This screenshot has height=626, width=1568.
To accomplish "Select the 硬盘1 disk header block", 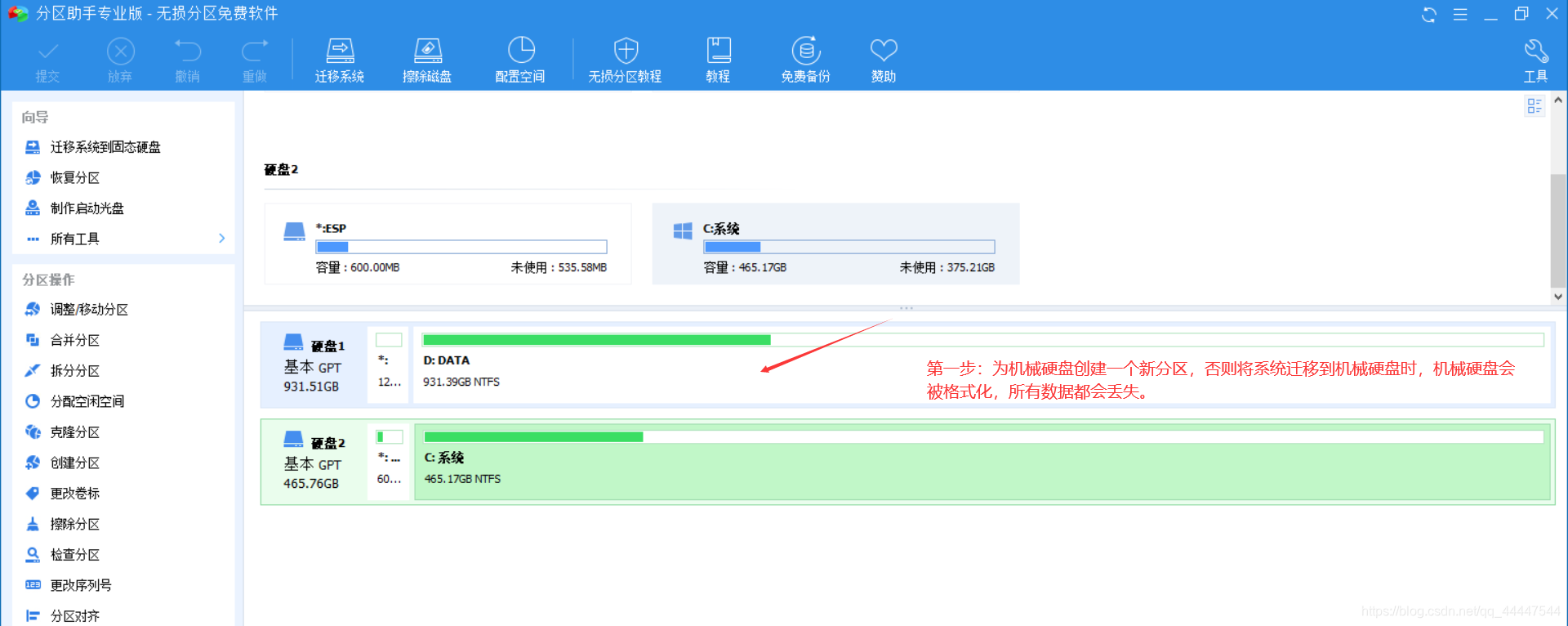I will (314, 364).
